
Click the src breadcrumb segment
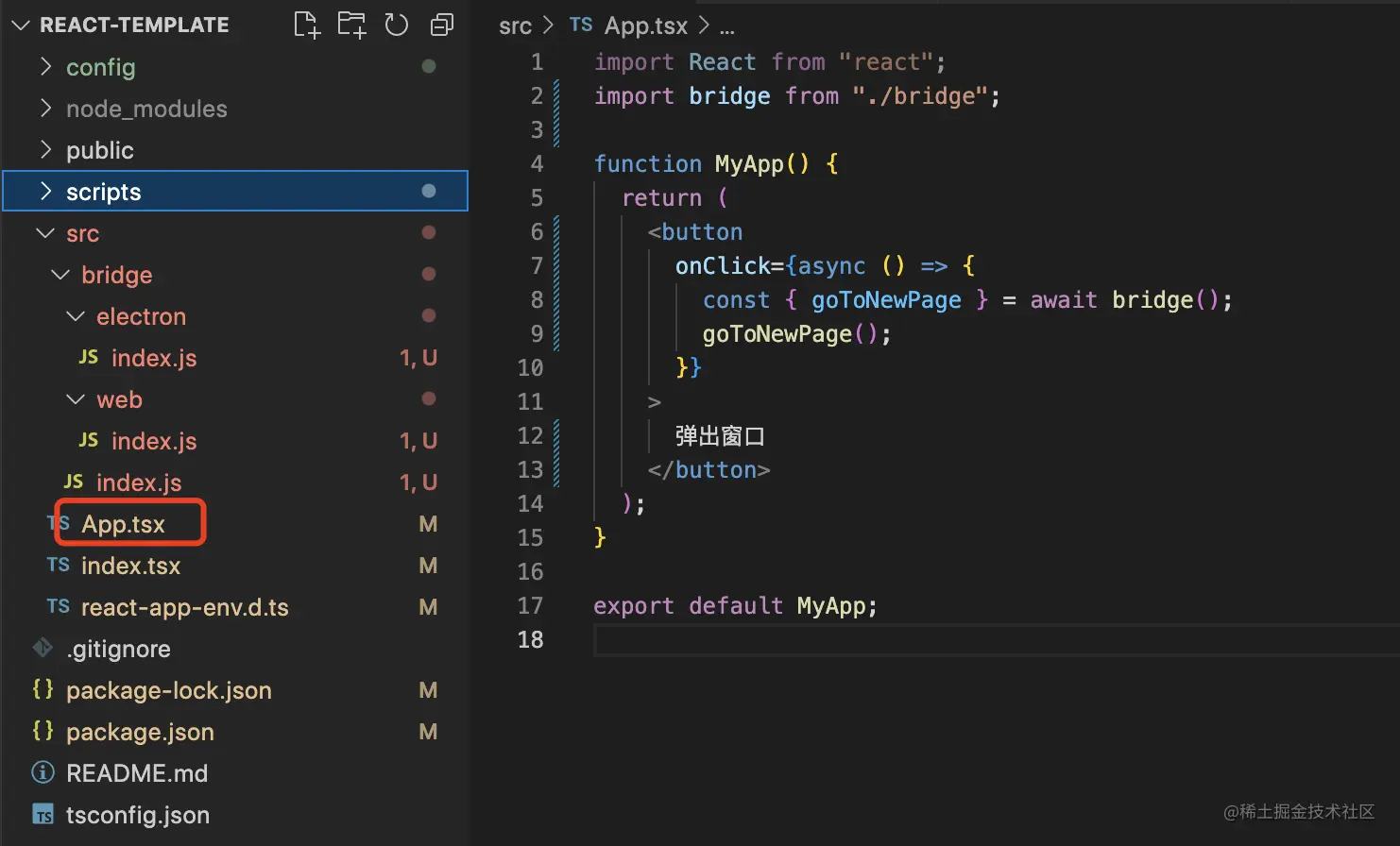pyautogui.click(x=516, y=26)
